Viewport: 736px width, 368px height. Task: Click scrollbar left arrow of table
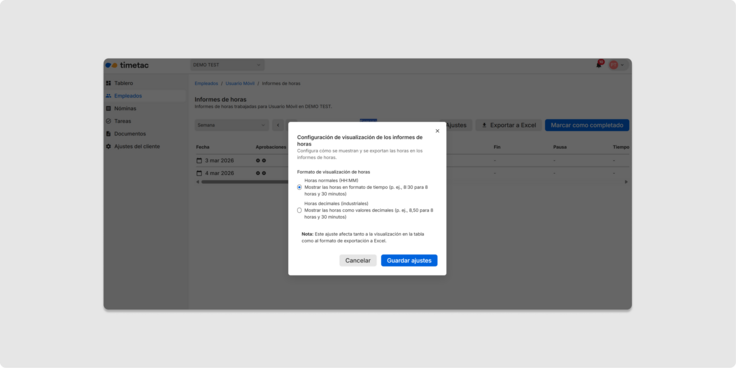tap(198, 182)
